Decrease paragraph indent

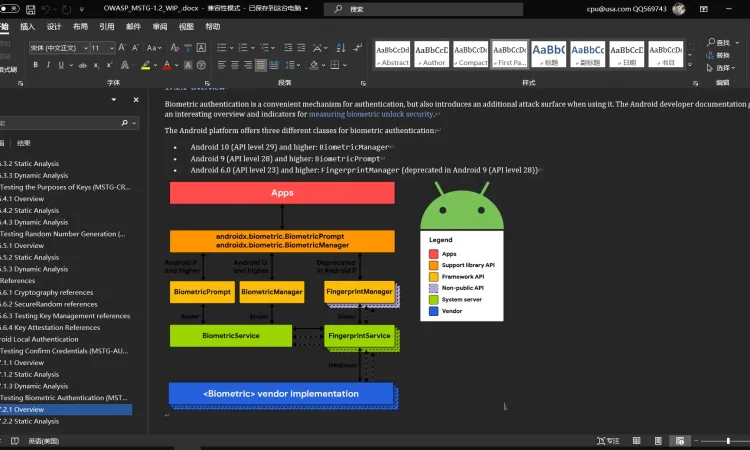tap(288, 47)
